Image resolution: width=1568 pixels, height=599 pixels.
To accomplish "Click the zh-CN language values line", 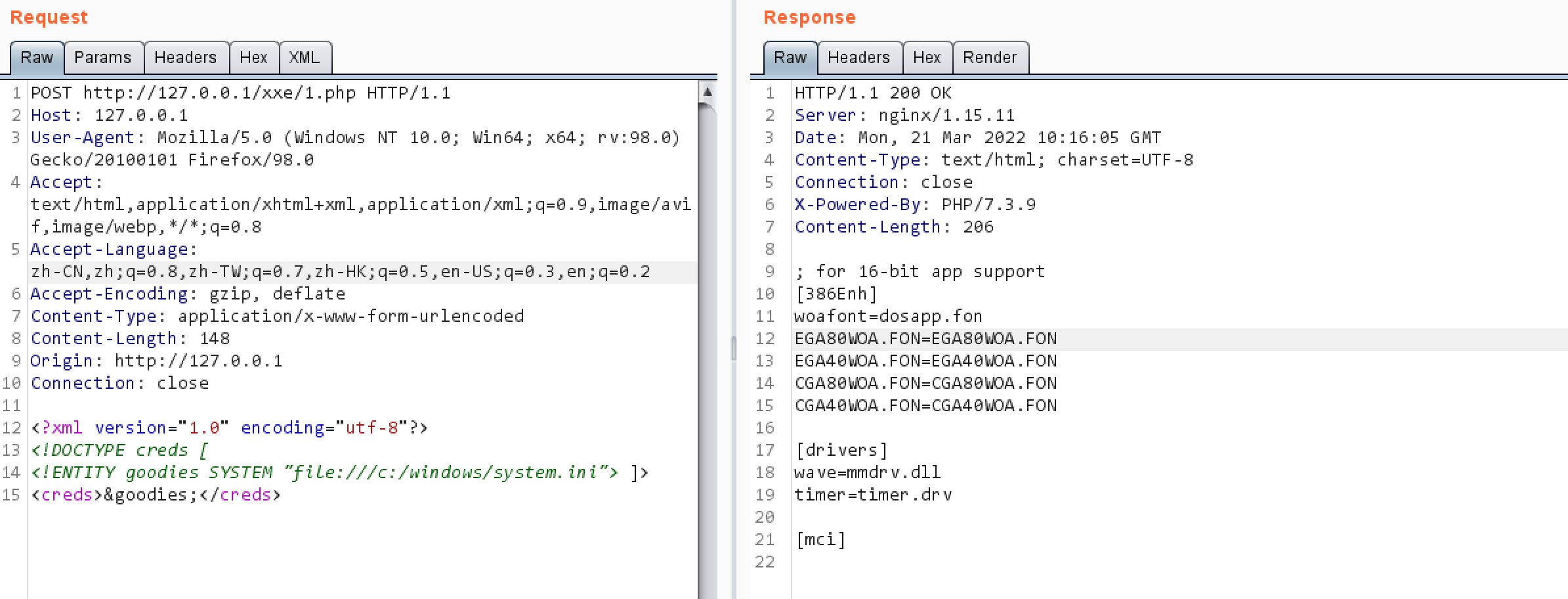I will 340,272.
